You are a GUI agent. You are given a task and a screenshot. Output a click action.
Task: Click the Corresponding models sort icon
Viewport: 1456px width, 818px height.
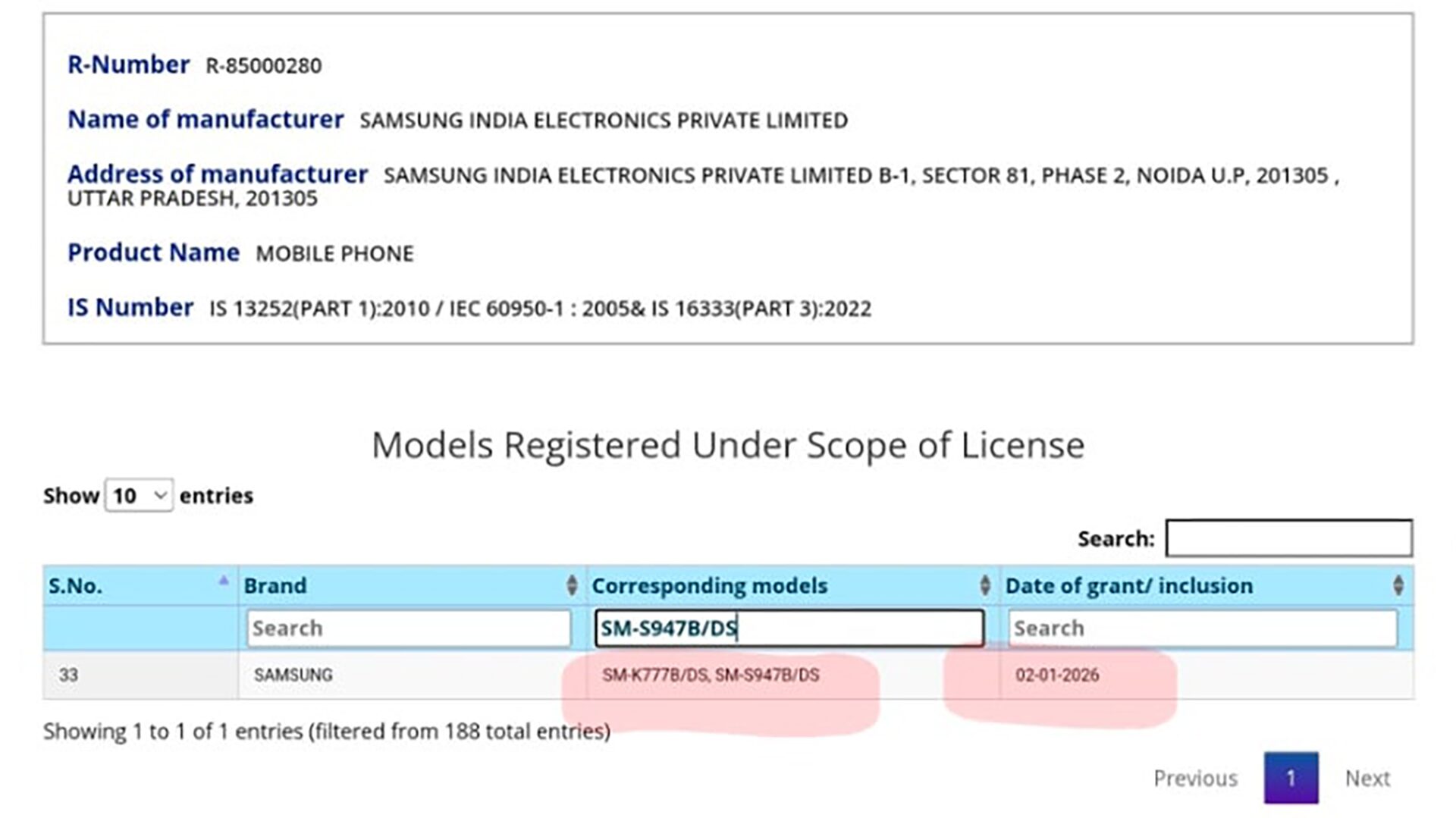(984, 585)
